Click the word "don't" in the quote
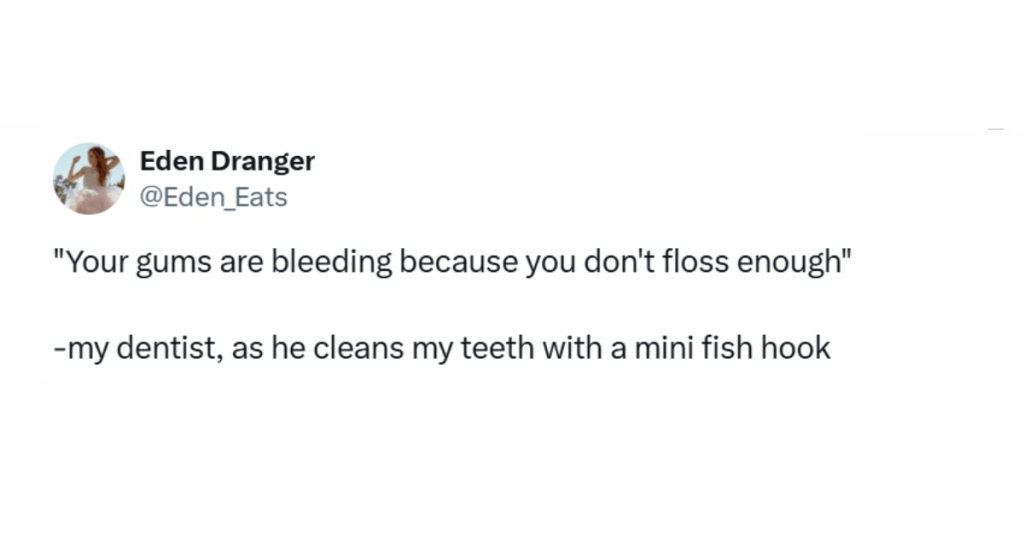1024x537 pixels. coord(626,265)
